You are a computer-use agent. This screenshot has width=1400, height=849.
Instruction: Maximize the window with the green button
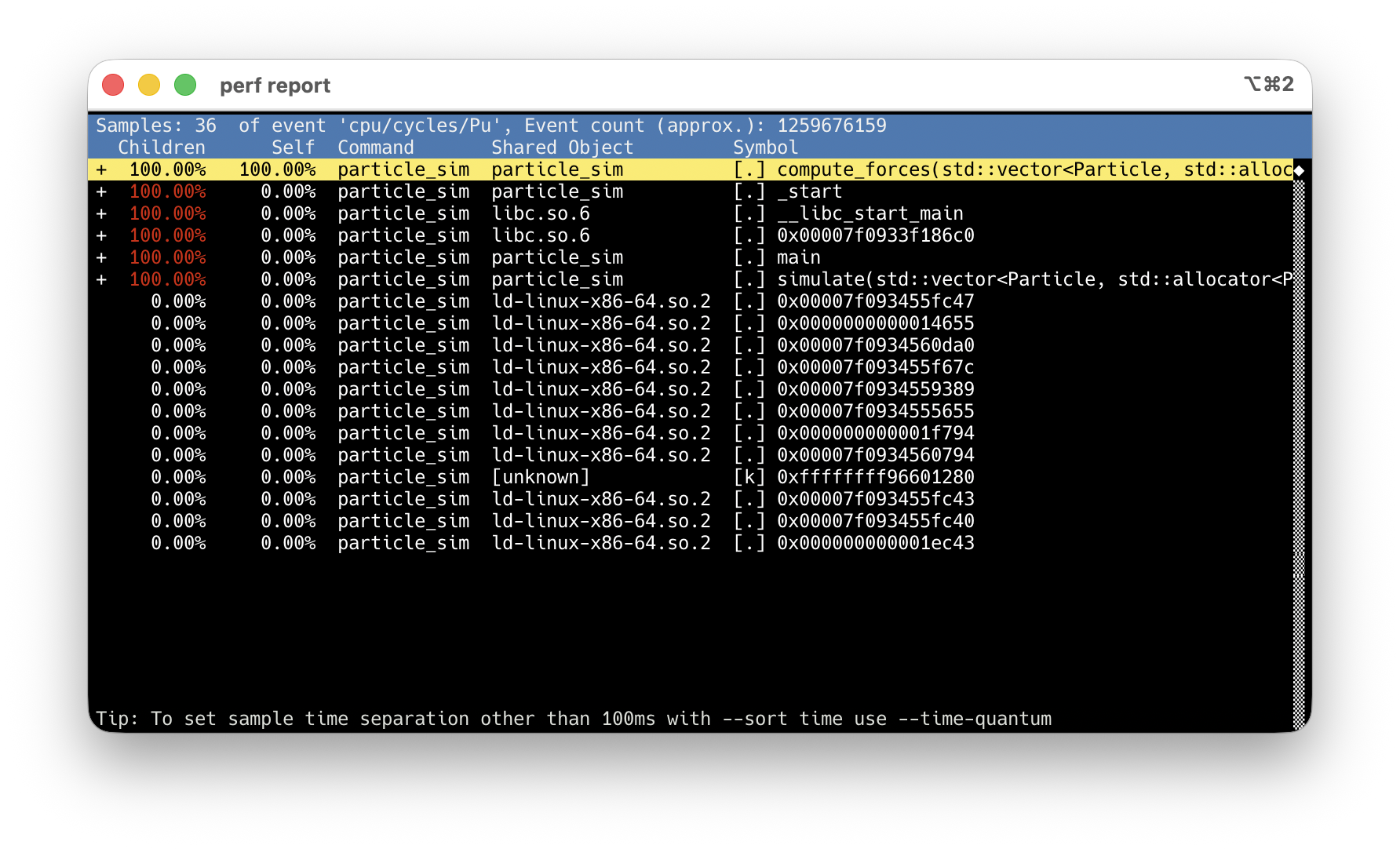pos(185,85)
